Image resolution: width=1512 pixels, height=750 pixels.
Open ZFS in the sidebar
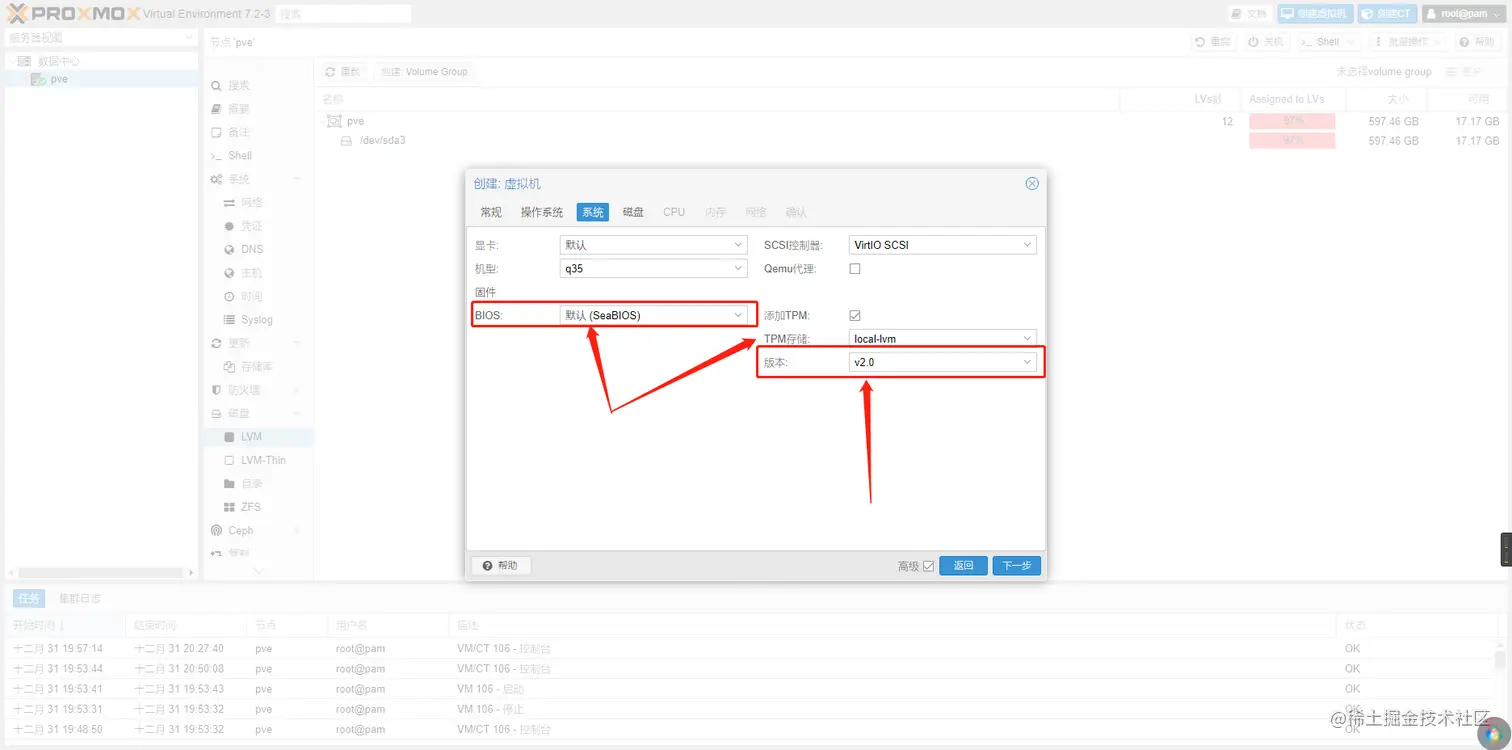pyautogui.click(x=251, y=507)
